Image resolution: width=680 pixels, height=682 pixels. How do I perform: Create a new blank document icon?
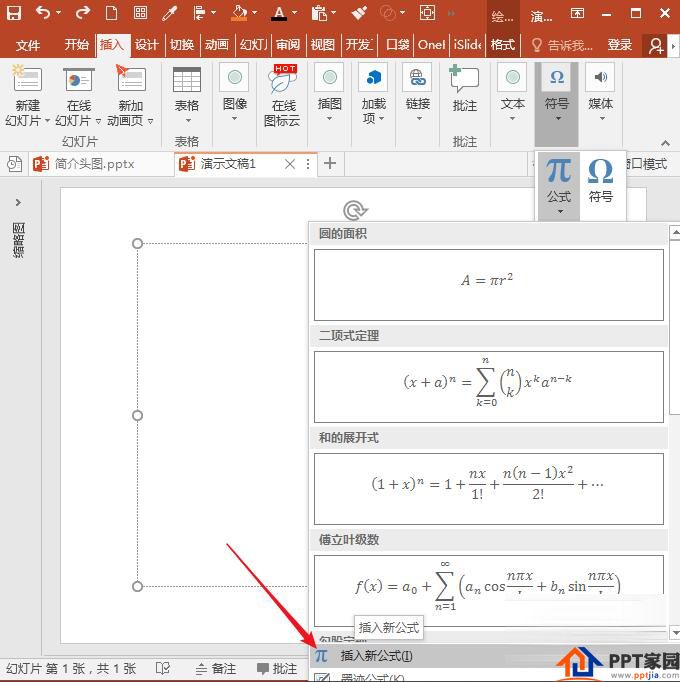click(x=111, y=13)
